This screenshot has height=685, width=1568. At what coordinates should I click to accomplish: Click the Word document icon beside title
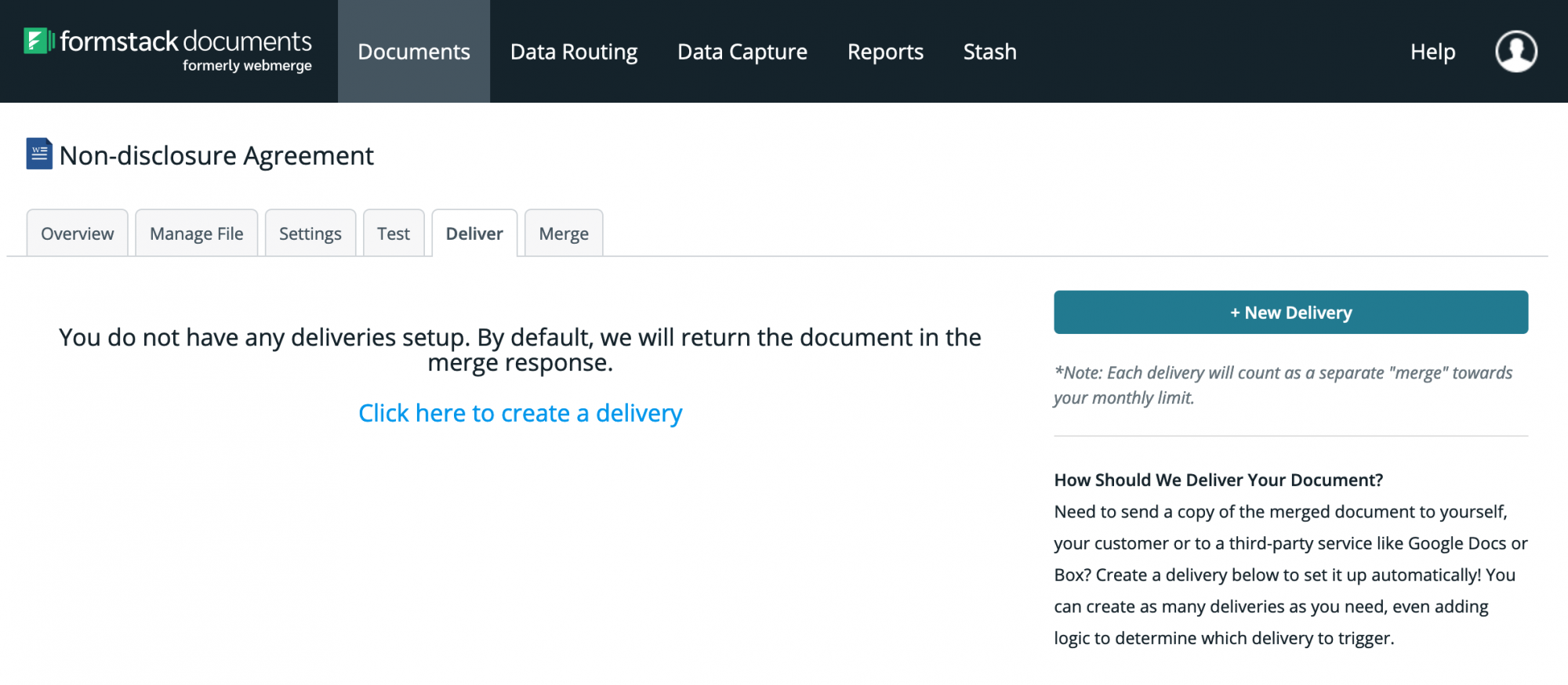(39, 154)
